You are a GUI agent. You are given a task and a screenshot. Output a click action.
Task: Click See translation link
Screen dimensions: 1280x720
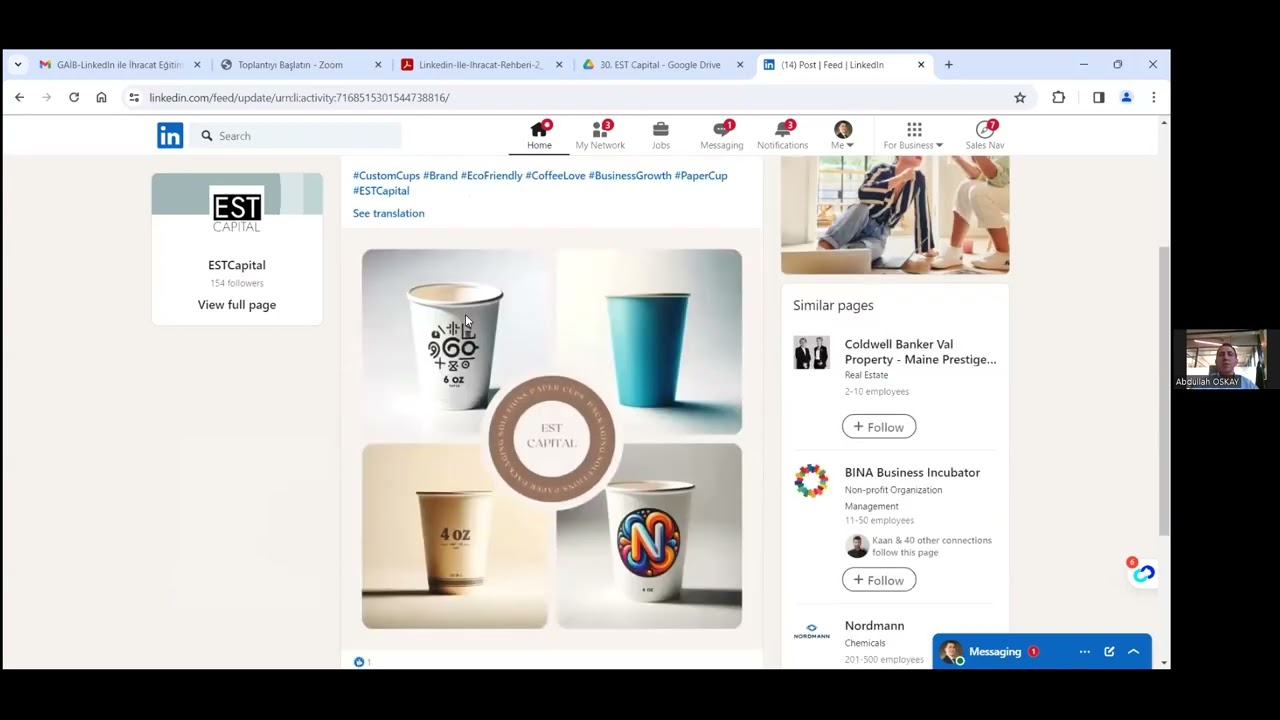389,213
